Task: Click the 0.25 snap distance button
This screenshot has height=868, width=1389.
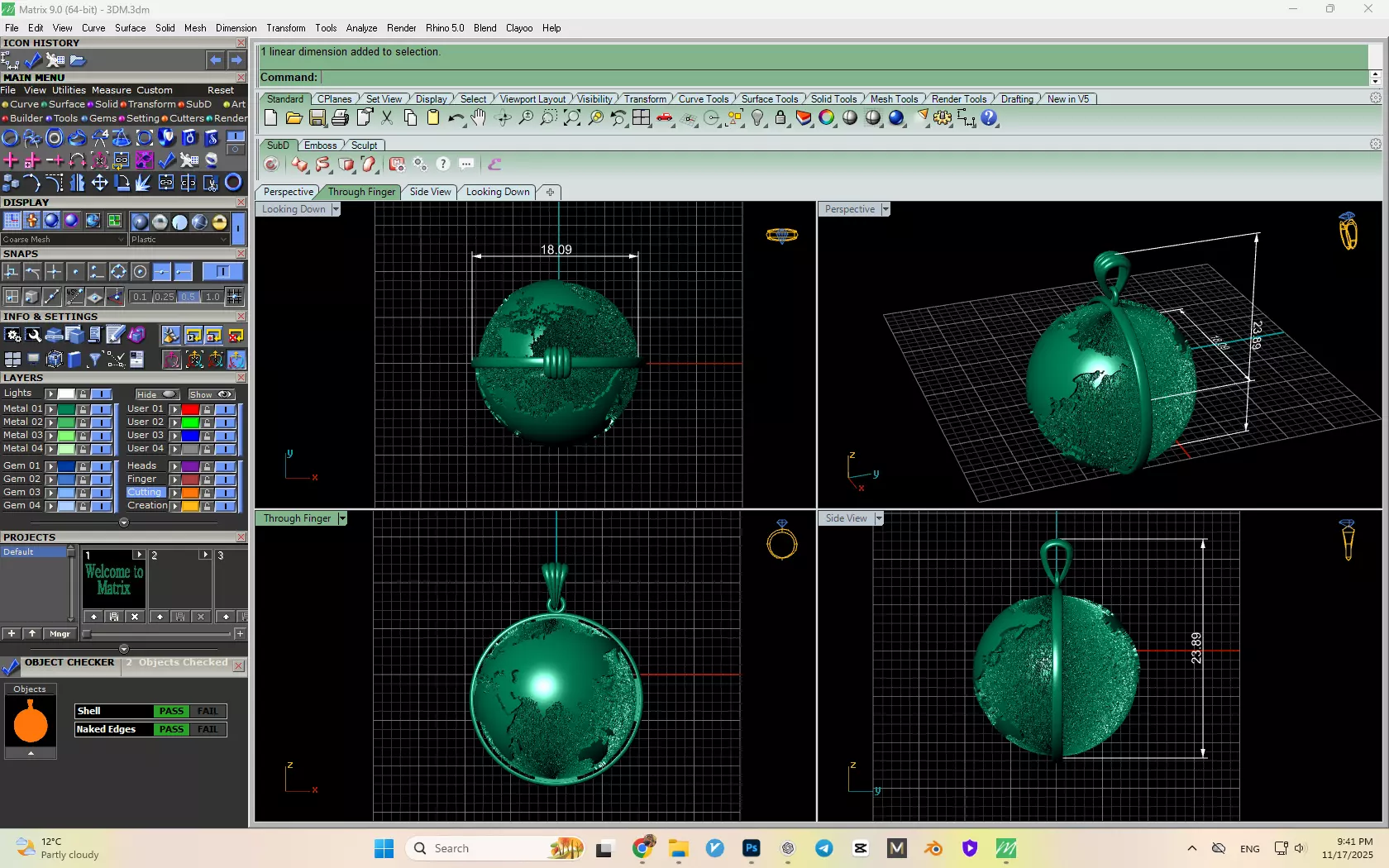Action: click(x=165, y=297)
